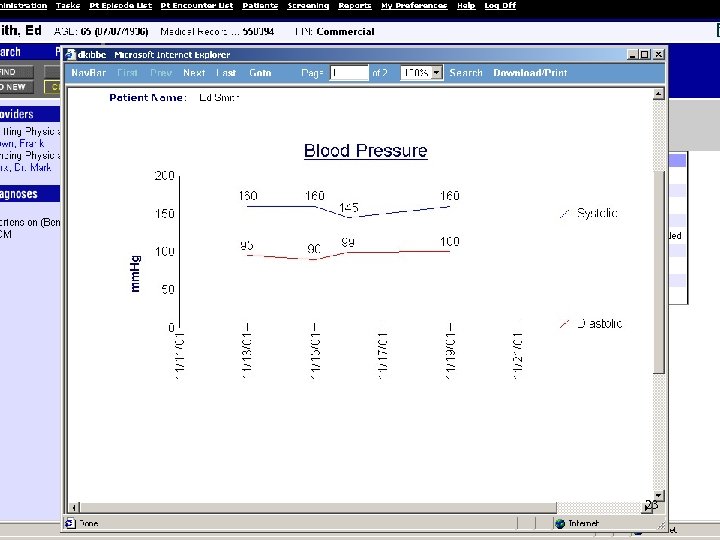The image size is (720, 540).
Task: Click vertical scrollbar down arrow
Action: click(x=658, y=495)
